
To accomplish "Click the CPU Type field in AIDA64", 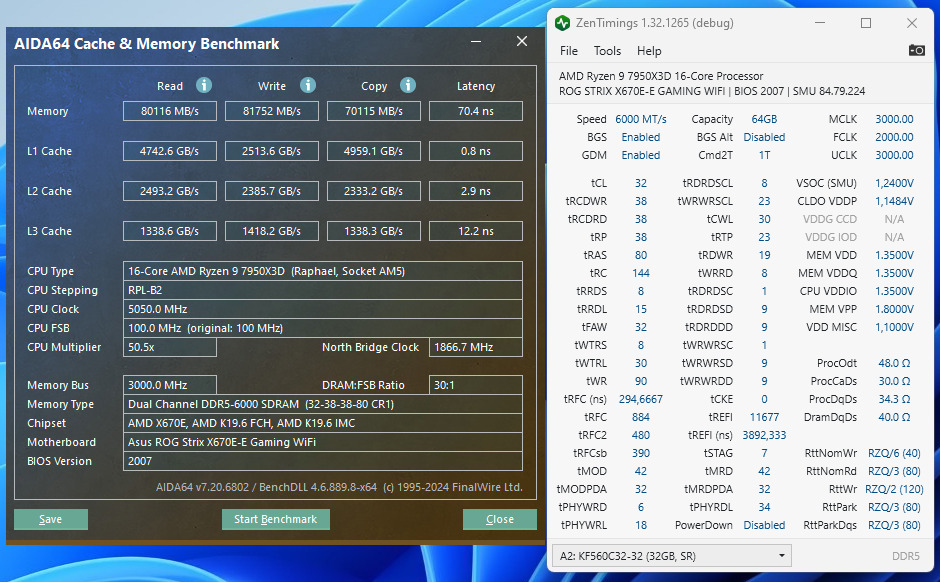I will (323, 271).
